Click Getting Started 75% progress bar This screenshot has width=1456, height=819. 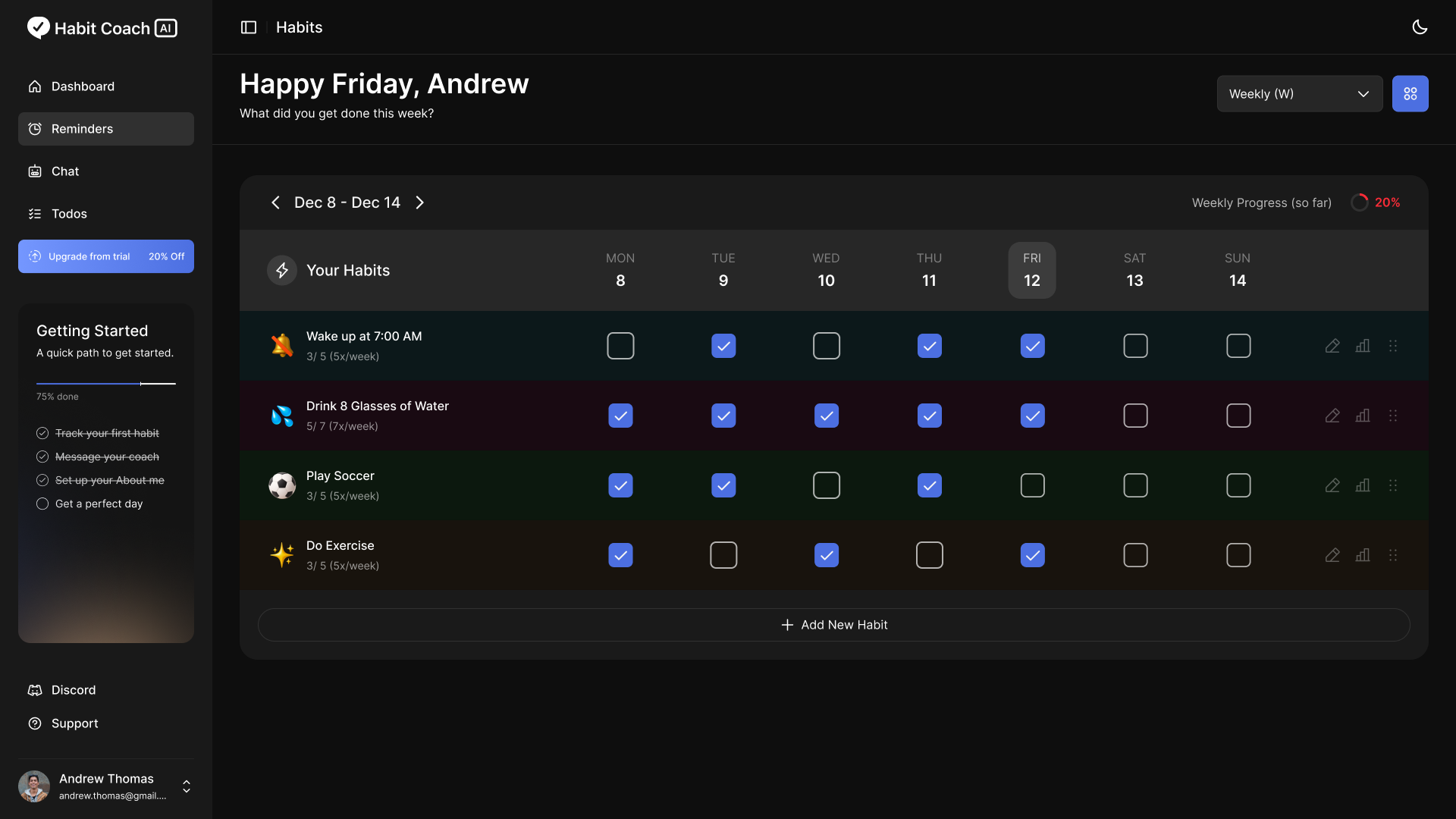point(106,384)
